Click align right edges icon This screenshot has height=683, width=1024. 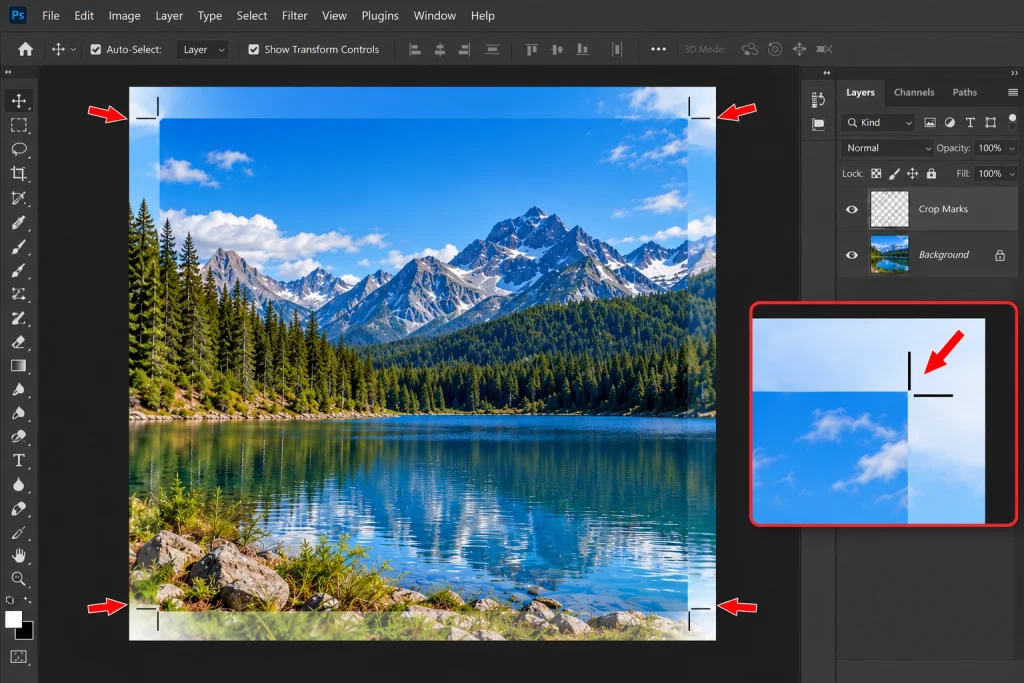(464, 49)
